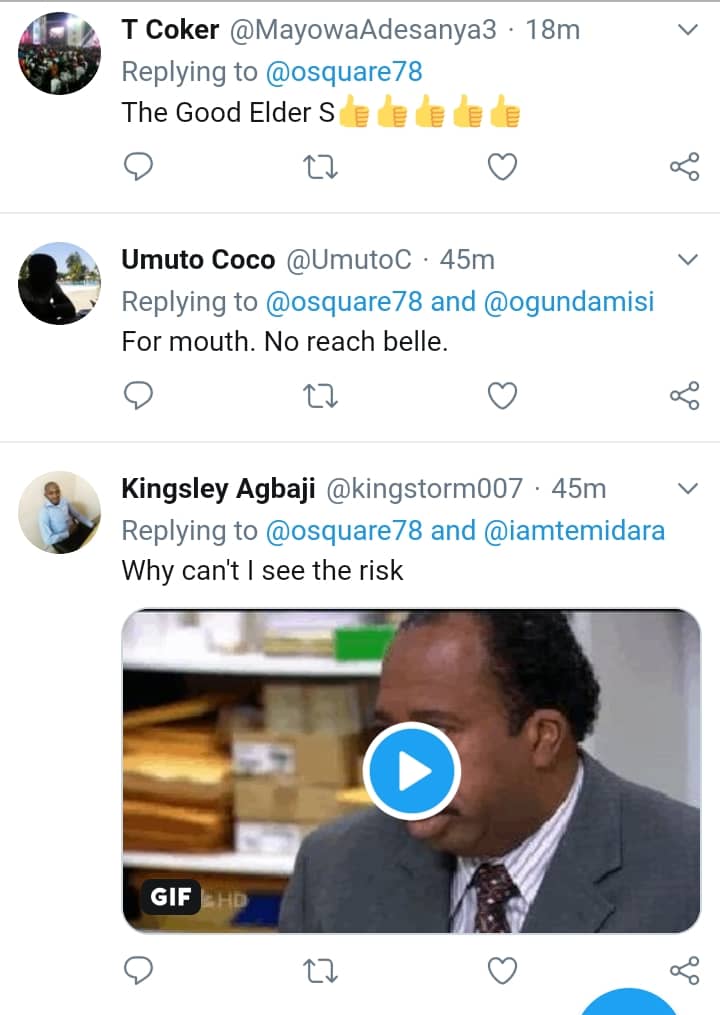Like T Coker's tweet
This screenshot has width=720, height=1015.
(x=502, y=168)
